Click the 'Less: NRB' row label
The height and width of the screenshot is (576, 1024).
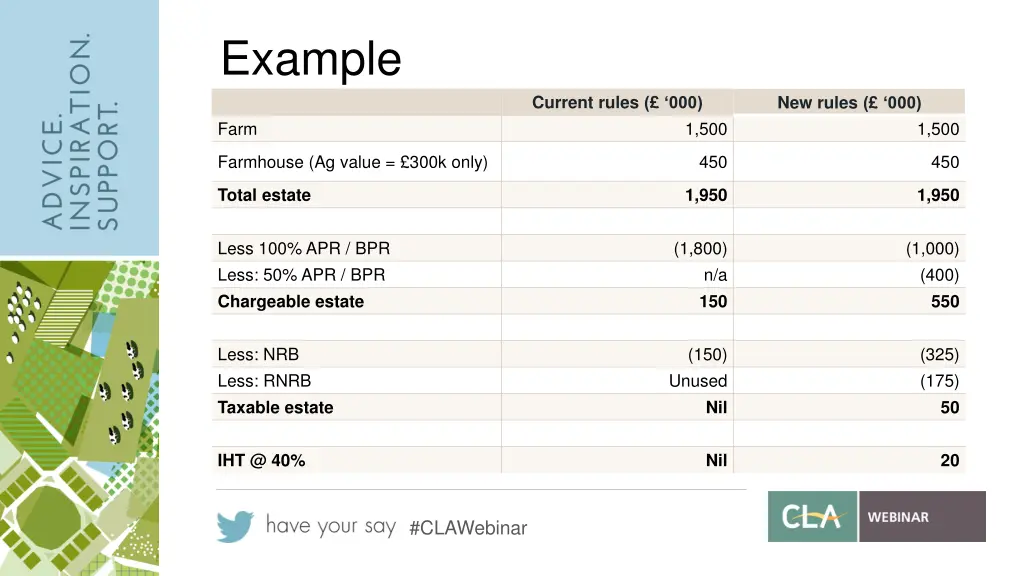click(x=258, y=355)
